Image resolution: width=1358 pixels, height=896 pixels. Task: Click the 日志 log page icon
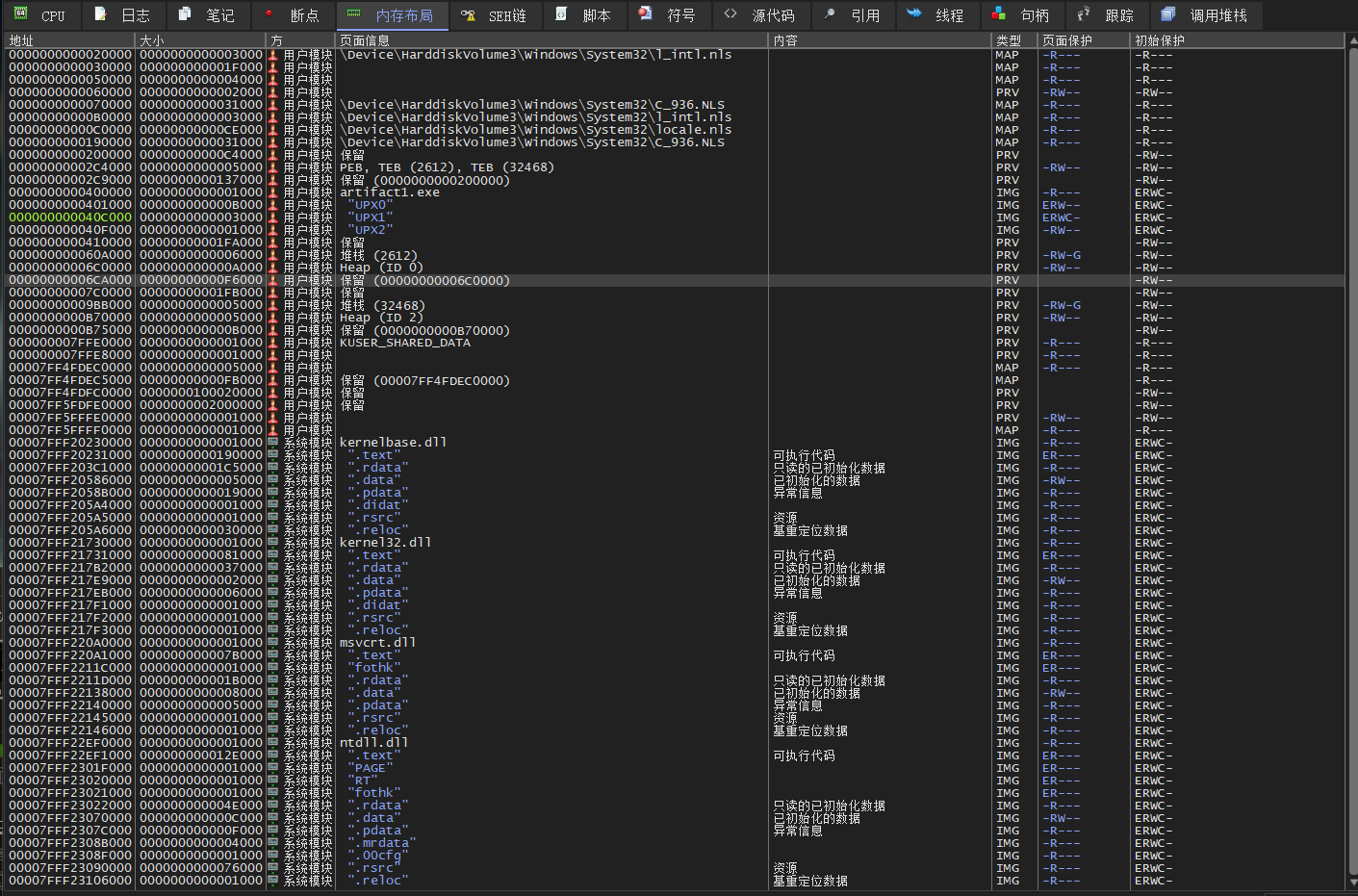(101, 14)
